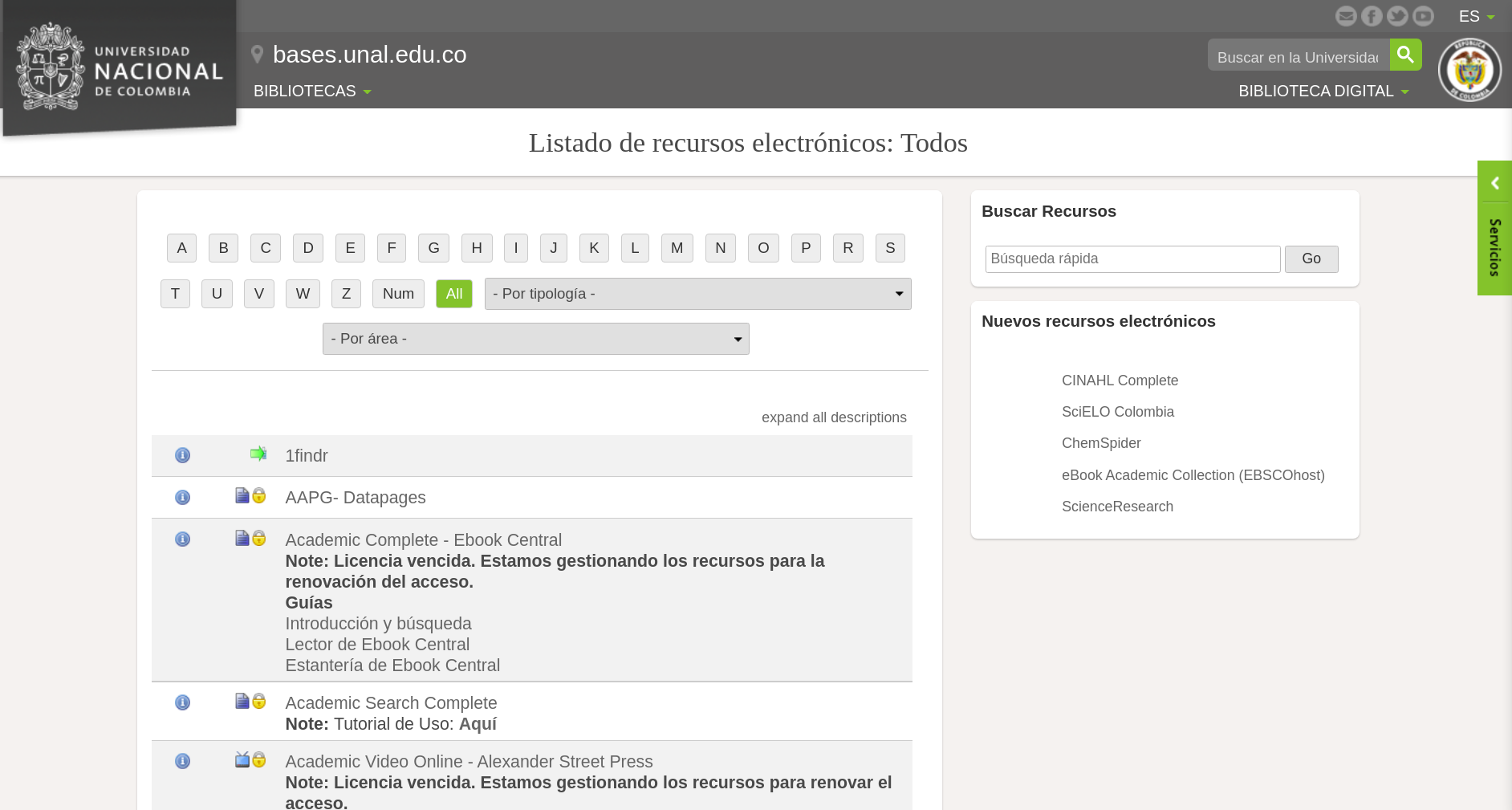Click the info icon for Academic Search Complete
Viewport: 1512px width, 810px height.
point(183,702)
